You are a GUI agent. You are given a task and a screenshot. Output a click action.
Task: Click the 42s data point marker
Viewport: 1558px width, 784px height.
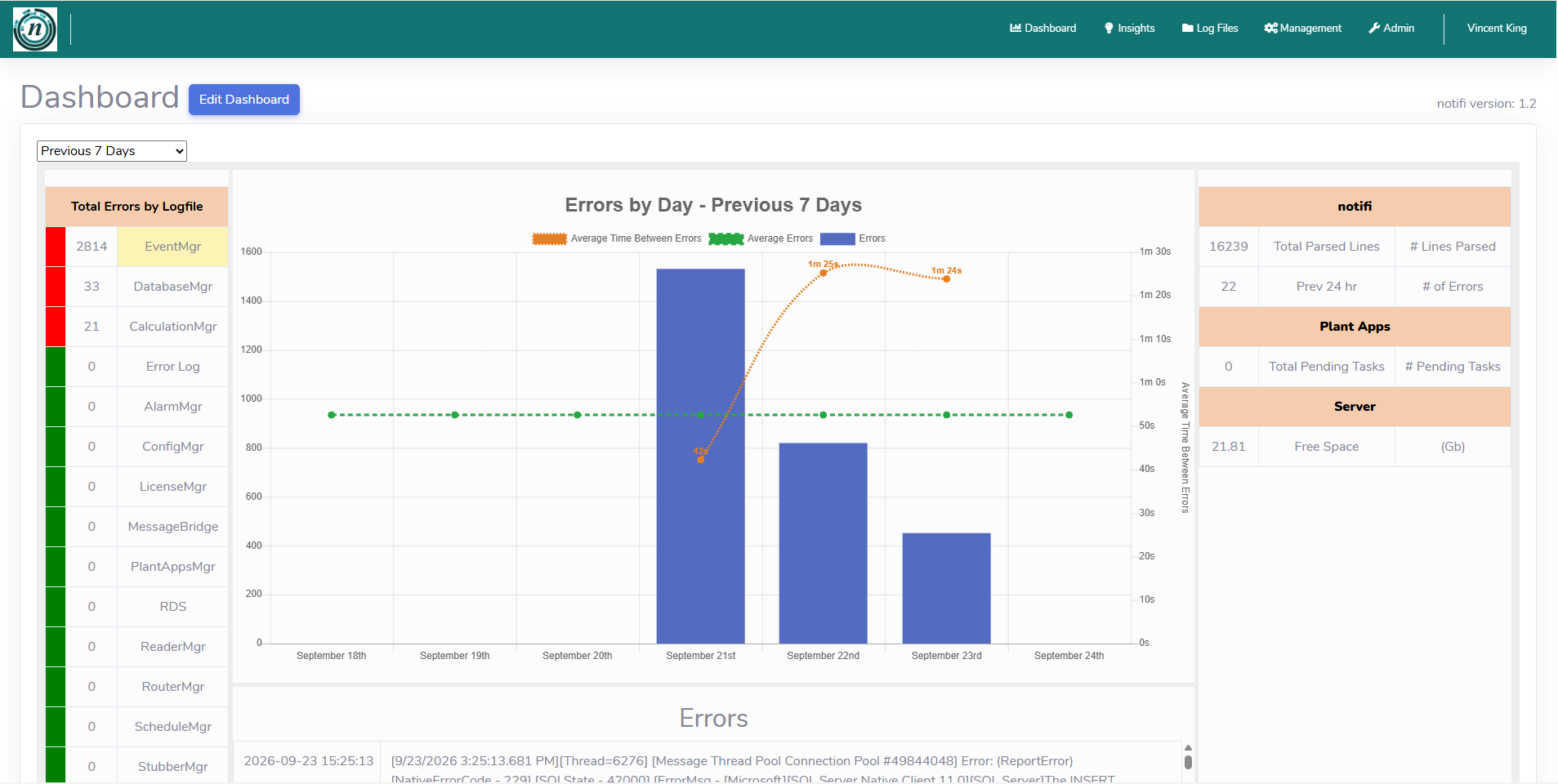click(x=701, y=460)
